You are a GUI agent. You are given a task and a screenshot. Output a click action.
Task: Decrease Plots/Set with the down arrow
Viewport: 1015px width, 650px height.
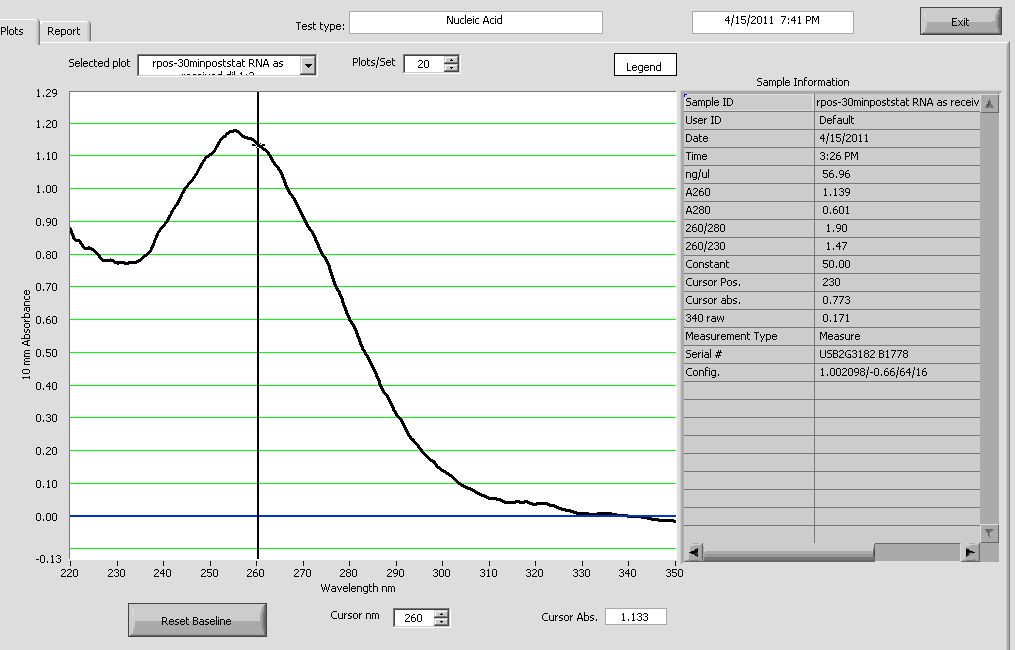click(x=451, y=69)
